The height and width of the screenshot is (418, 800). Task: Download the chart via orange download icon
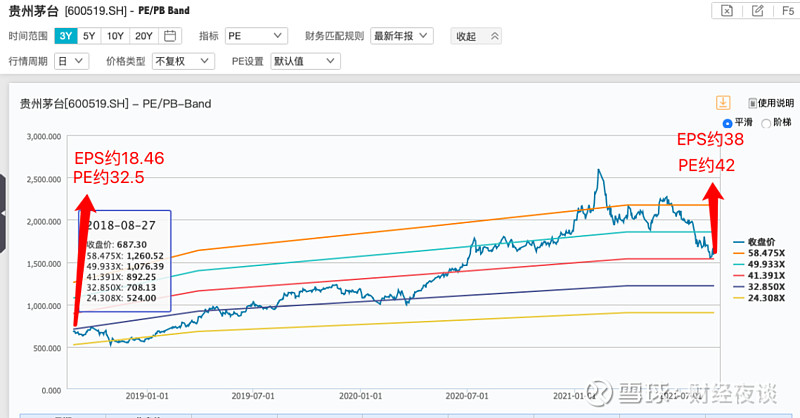722,103
